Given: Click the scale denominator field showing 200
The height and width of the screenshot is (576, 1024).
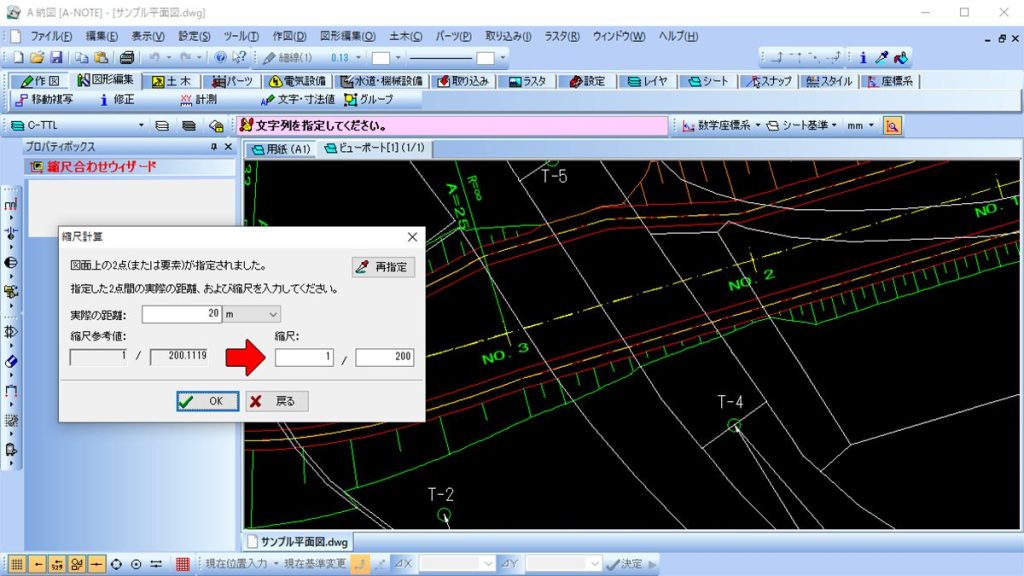Looking at the screenshot, I should 384,357.
